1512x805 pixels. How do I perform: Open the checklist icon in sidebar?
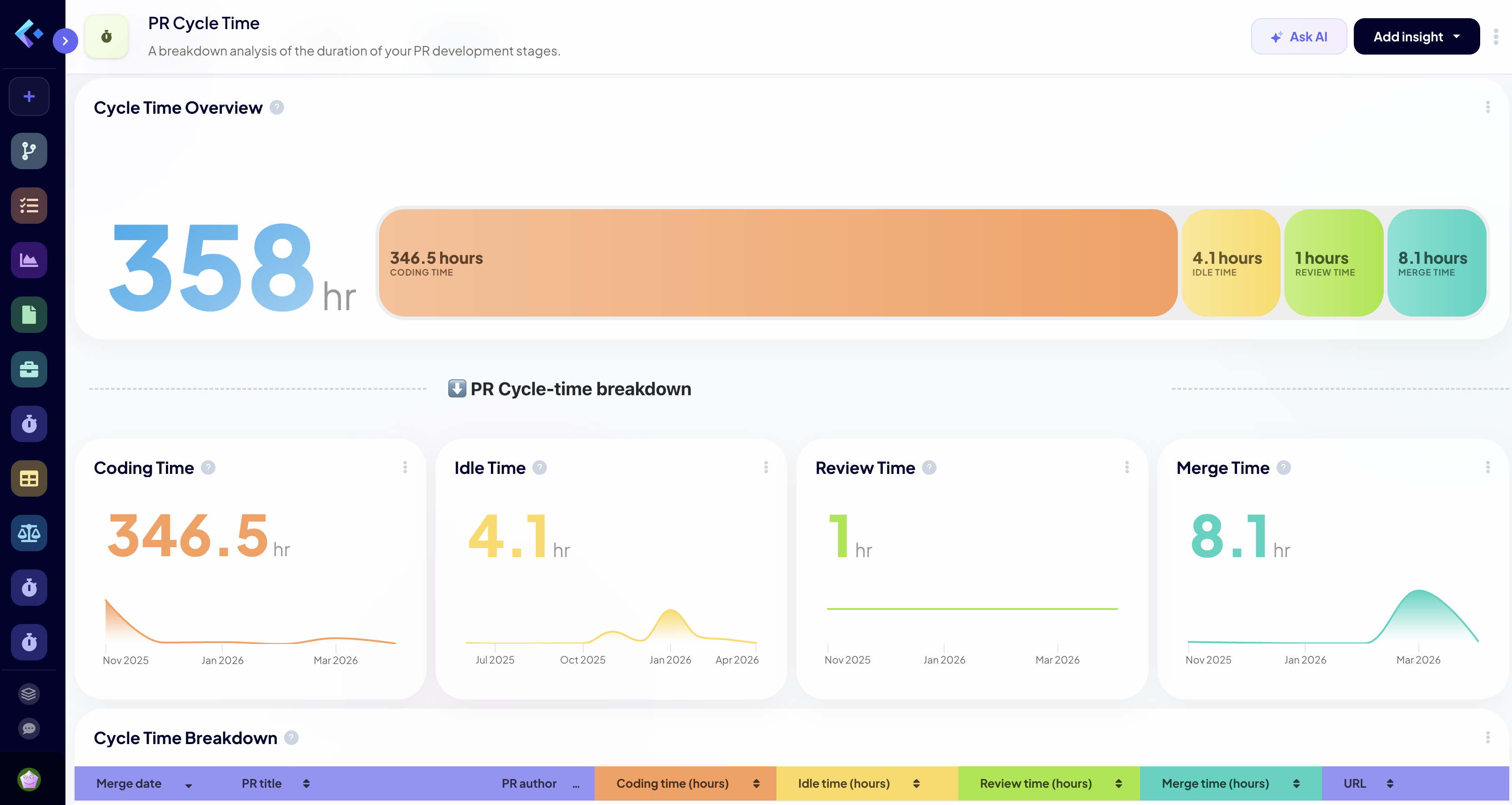(29, 206)
